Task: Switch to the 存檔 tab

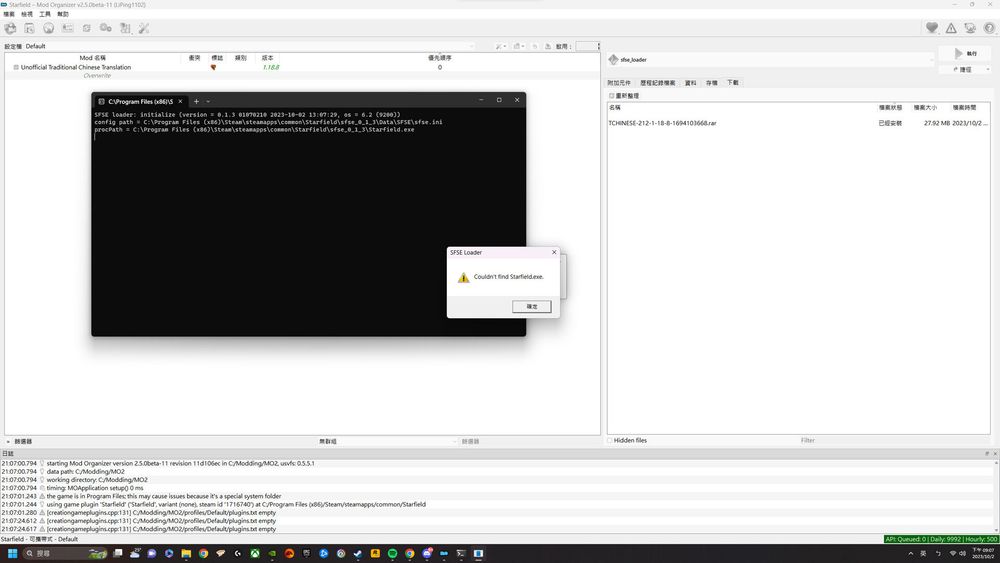Action: pyautogui.click(x=711, y=83)
